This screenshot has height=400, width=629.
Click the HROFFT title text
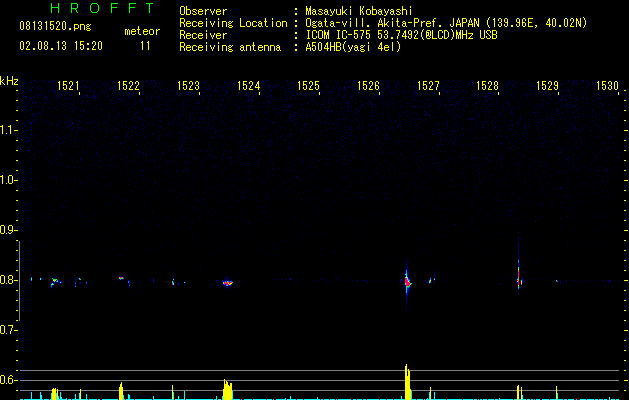coord(103,8)
